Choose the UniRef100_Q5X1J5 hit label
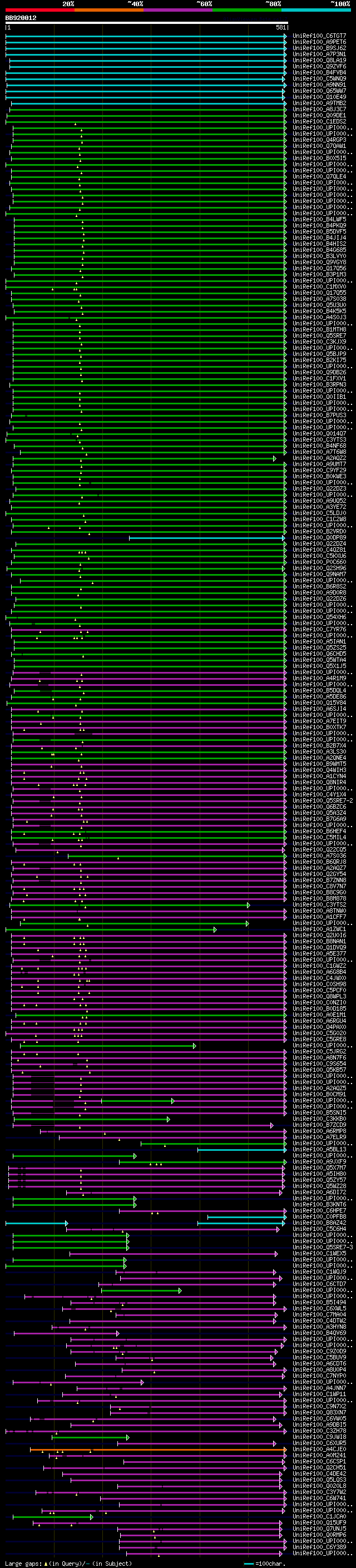The image size is (356, 1568). tap(319, 666)
